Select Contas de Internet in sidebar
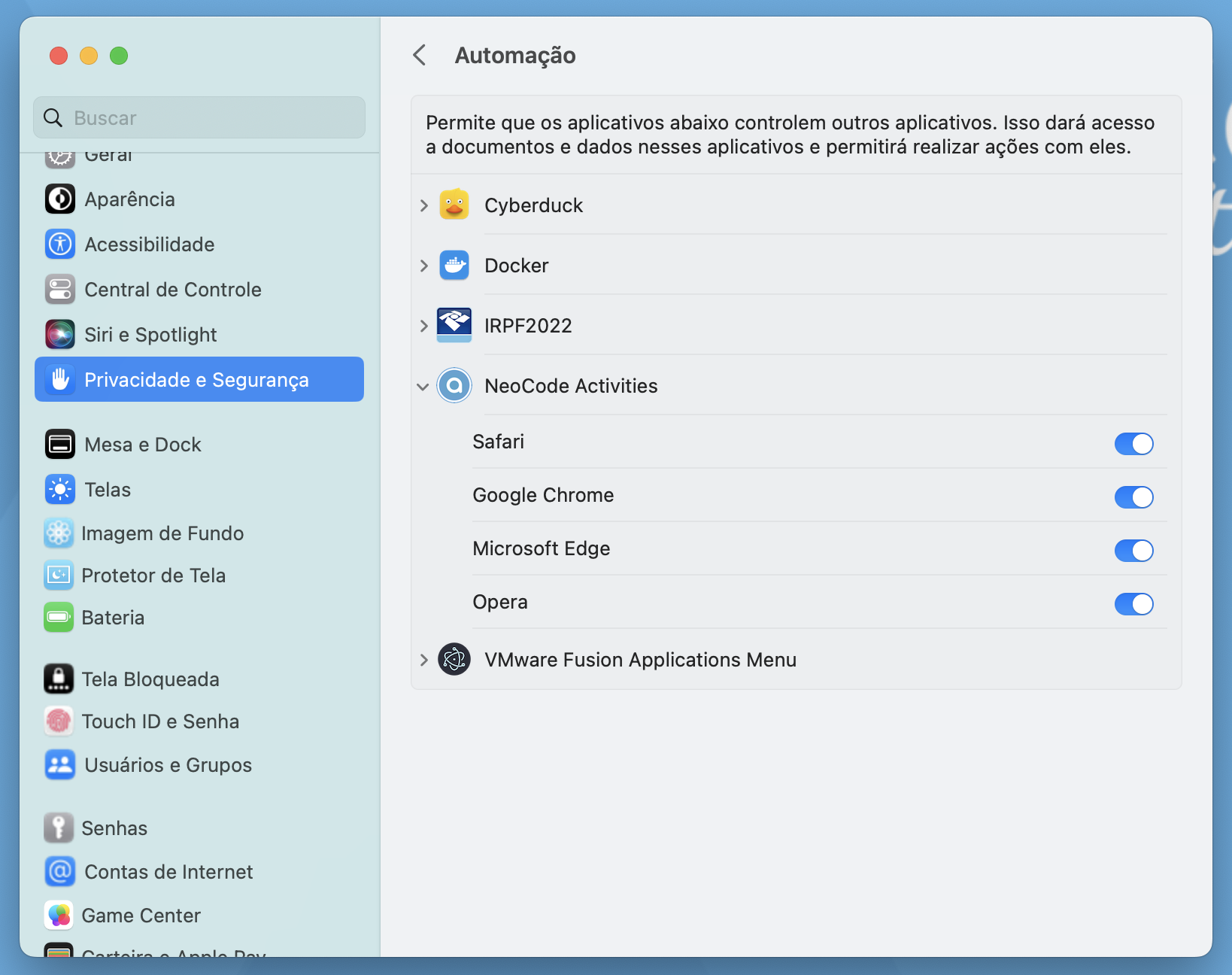The height and width of the screenshot is (975, 1232). (x=199, y=872)
